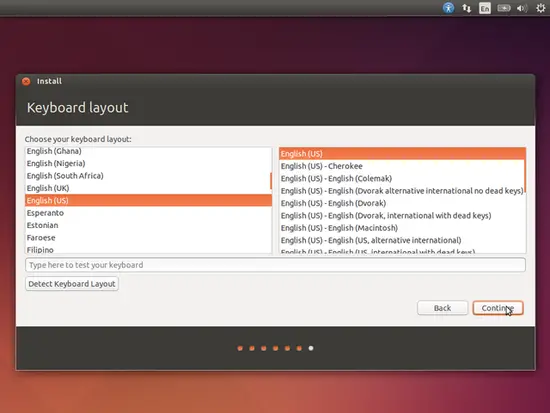Open the system gear menu
The height and width of the screenshot is (413, 550).
(541, 8)
